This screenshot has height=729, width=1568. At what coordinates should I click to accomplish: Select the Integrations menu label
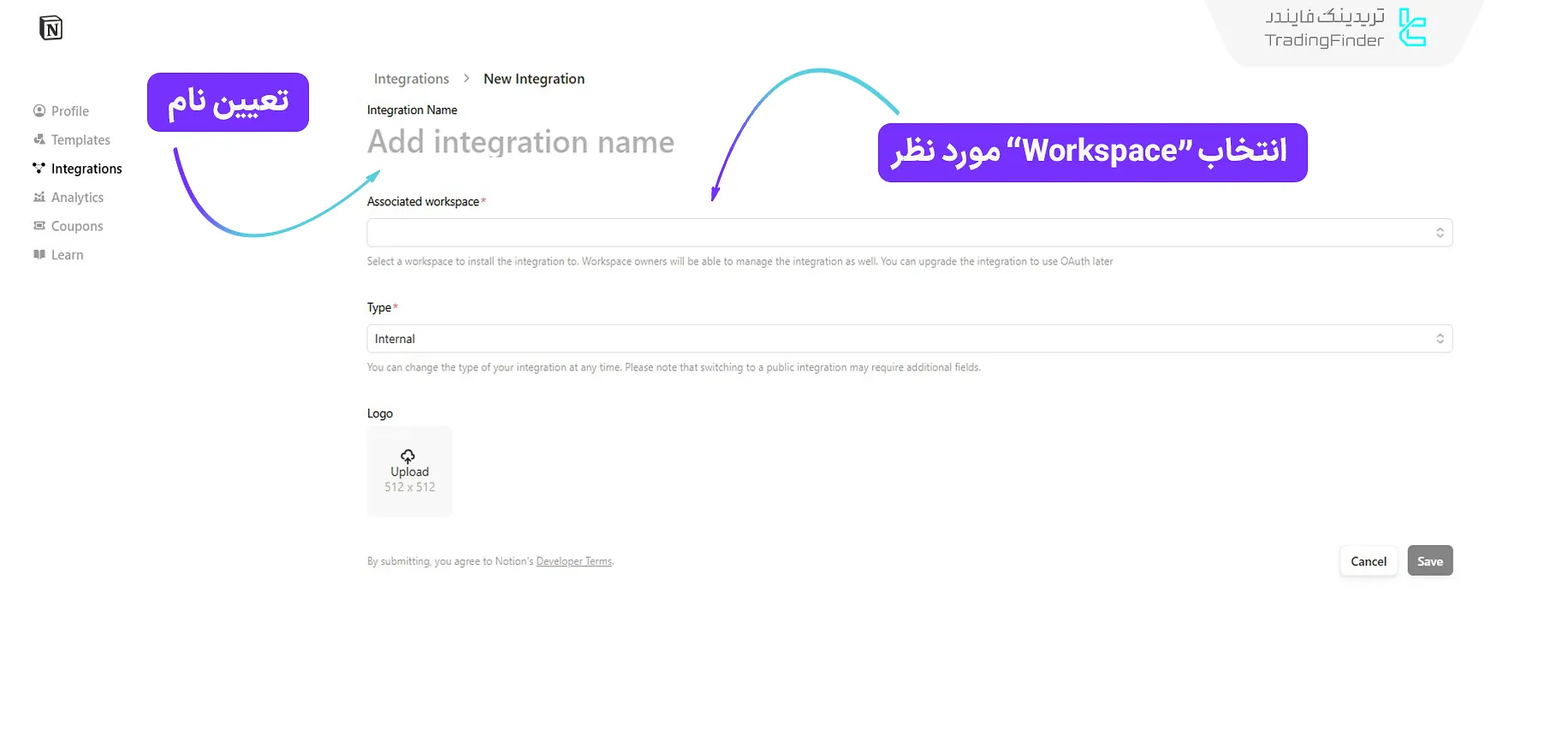pyautogui.click(x=86, y=169)
